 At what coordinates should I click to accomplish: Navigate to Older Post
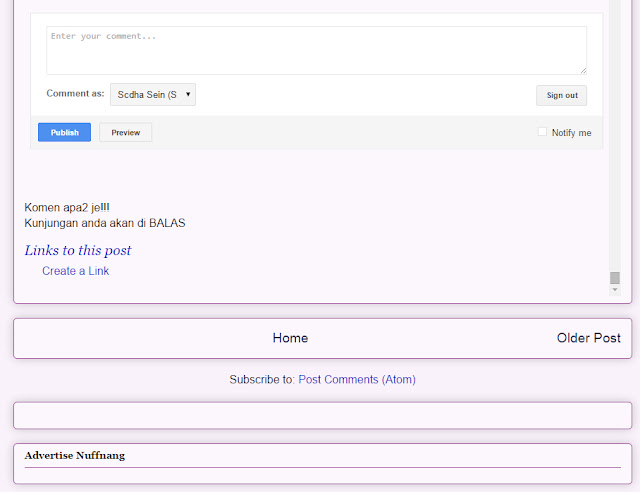click(589, 338)
